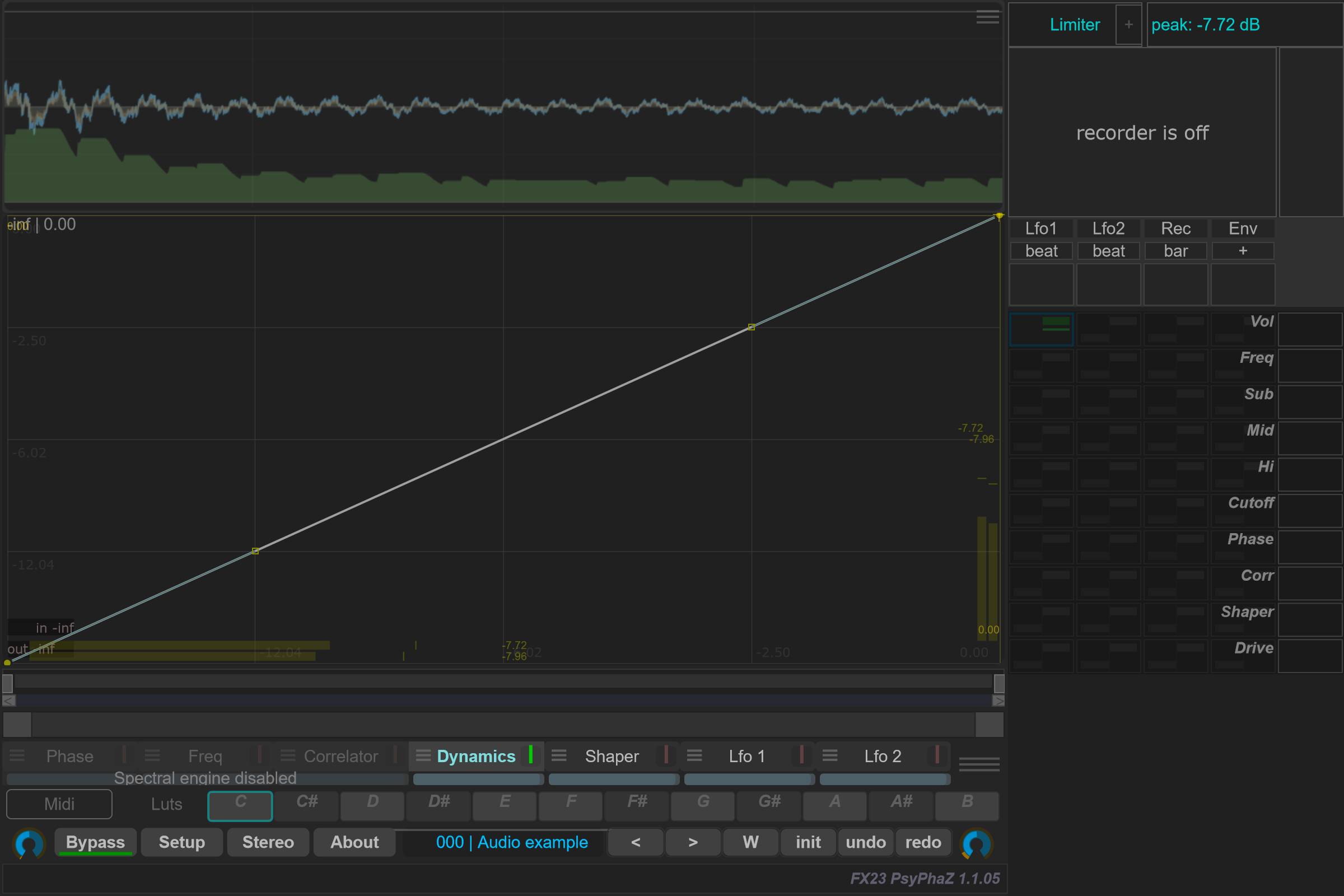Open the Rec bar sync selector
This screenshot has height=896, width=1344.
(1175, 251)
